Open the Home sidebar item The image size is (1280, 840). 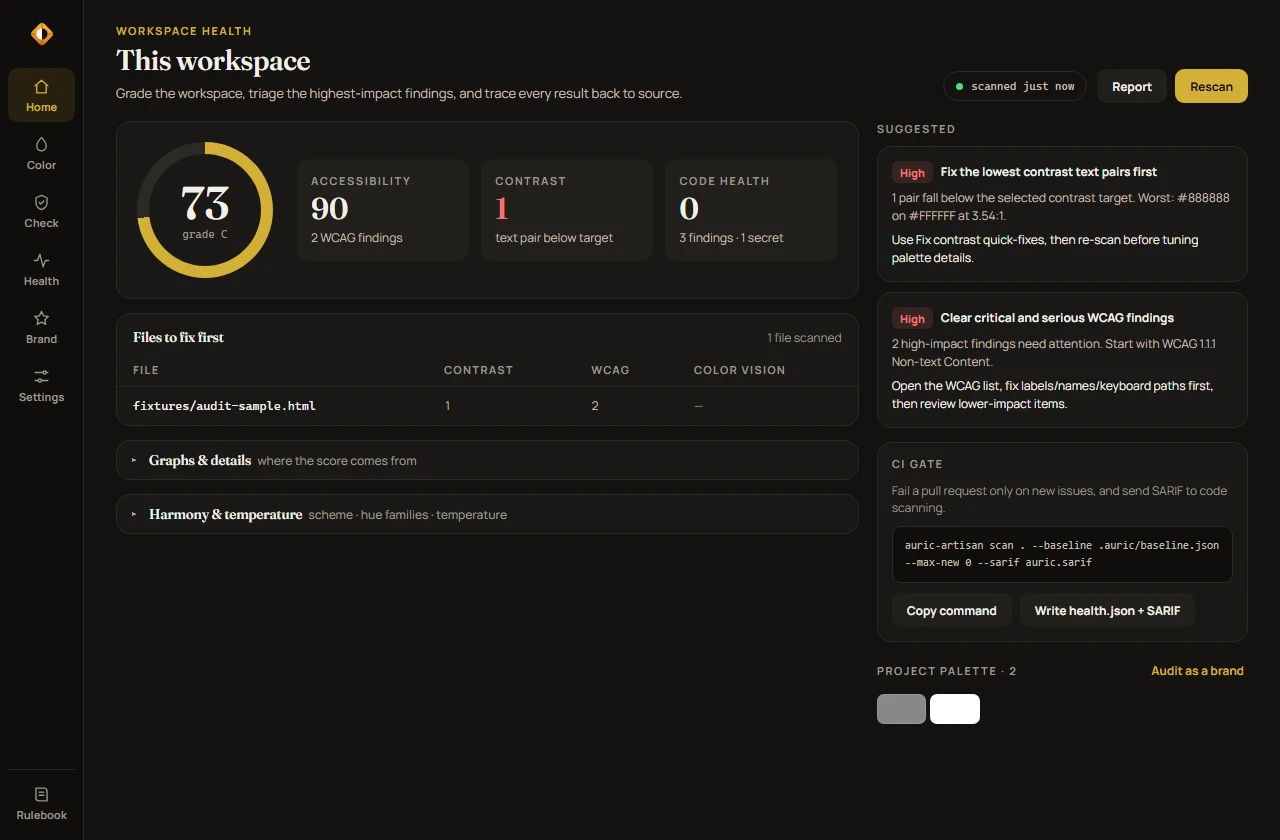41,95
